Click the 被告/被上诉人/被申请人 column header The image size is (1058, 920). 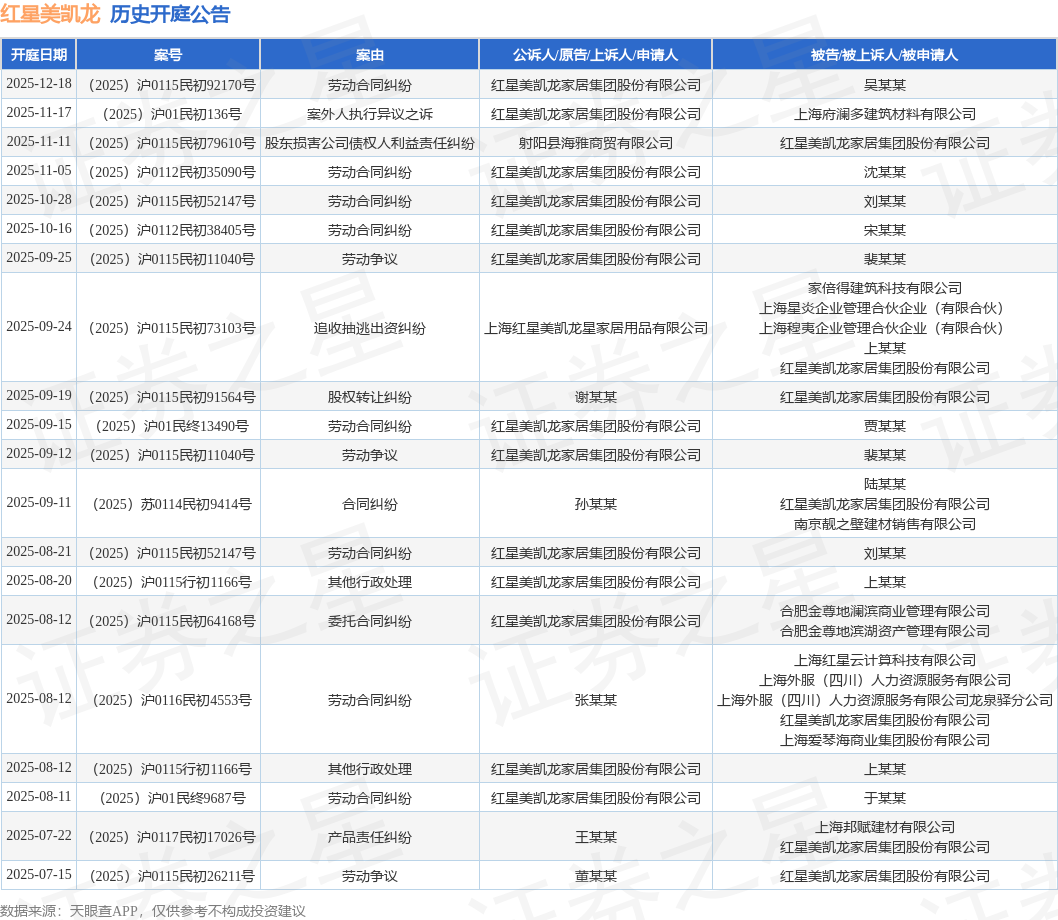pos(885,55)
